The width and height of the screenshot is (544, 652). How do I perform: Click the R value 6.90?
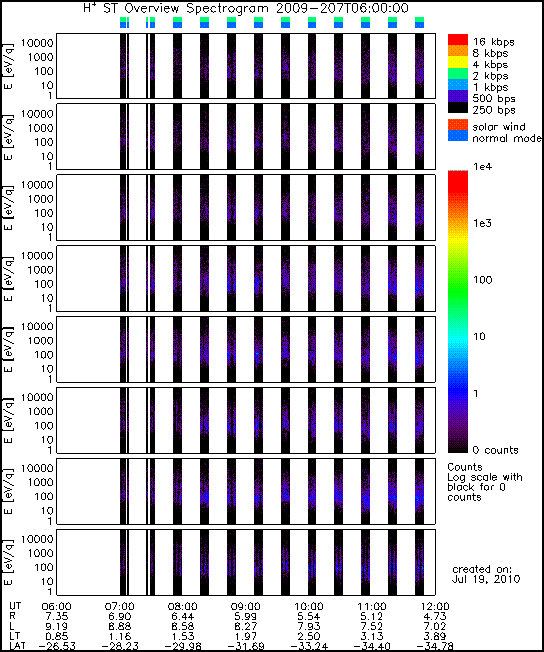click(x=120, y=617)
